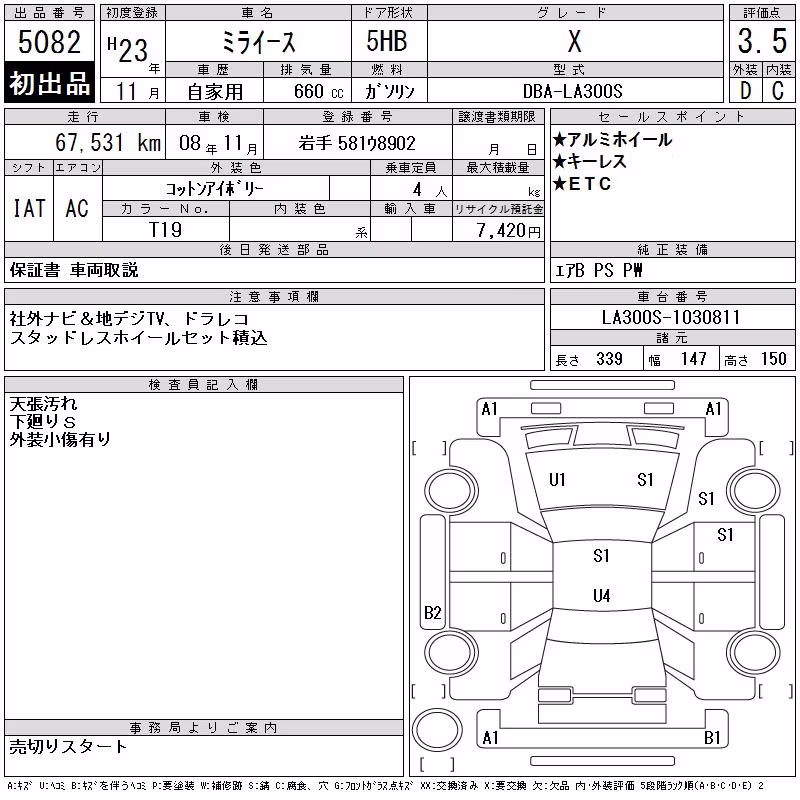Viewport: 800px width, 800px height.
Task: Click lot number 5082
Action: click(x=49, y=42)
